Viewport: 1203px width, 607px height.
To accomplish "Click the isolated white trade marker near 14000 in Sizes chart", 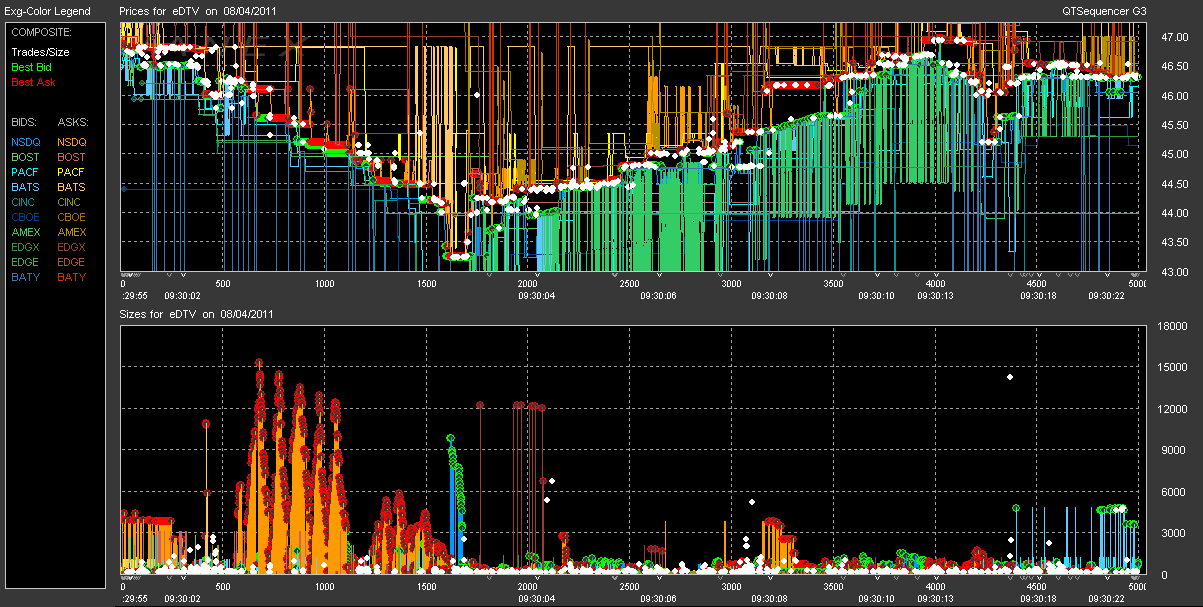I will coord(1010,377).
